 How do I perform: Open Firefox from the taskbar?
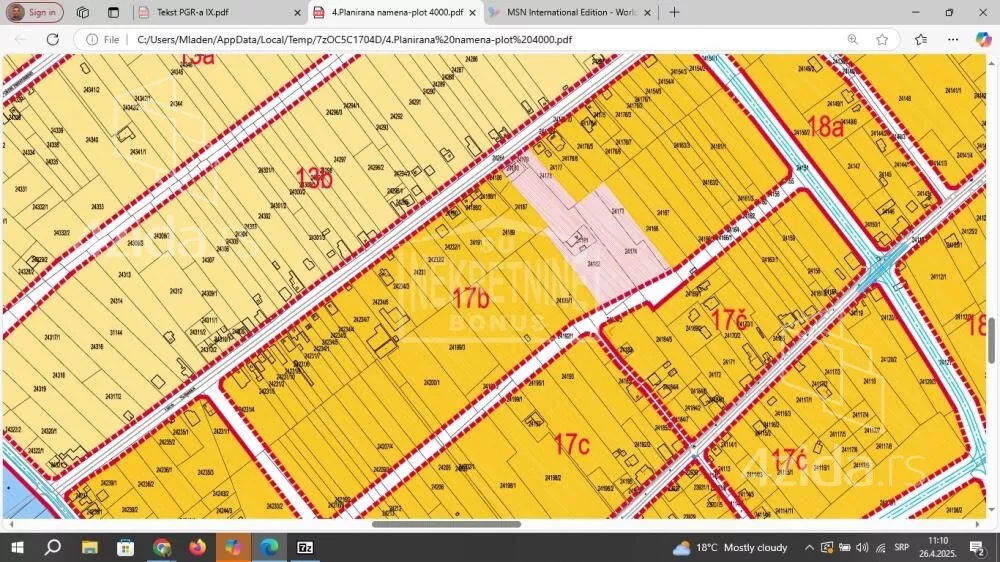(x=197, y=547)
